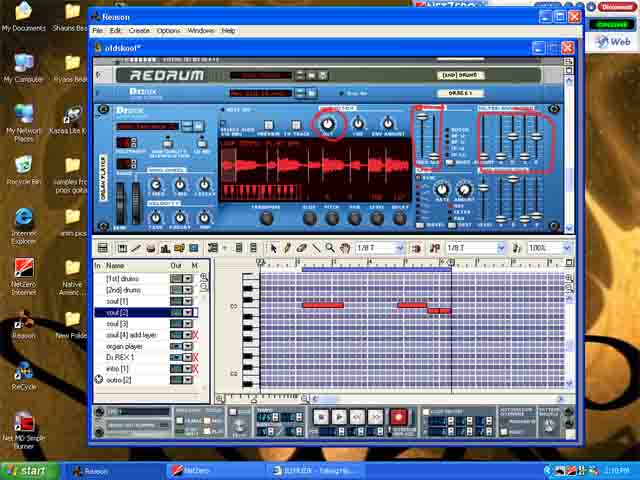Open the Edit menu
Screen dimensions: 640x480
(116, 31)
